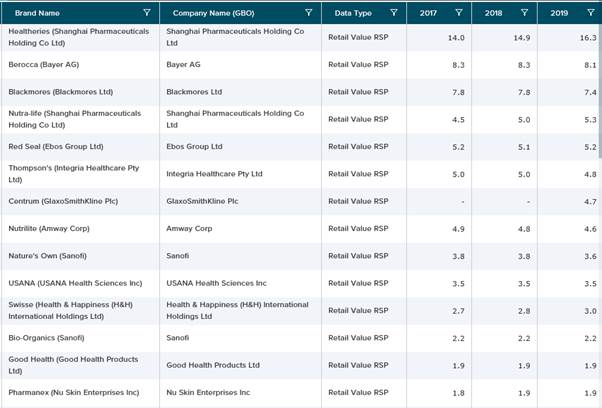Click the 2018 value 14.9 for Healtheries
Screen dimensions: 602x408
522,38
